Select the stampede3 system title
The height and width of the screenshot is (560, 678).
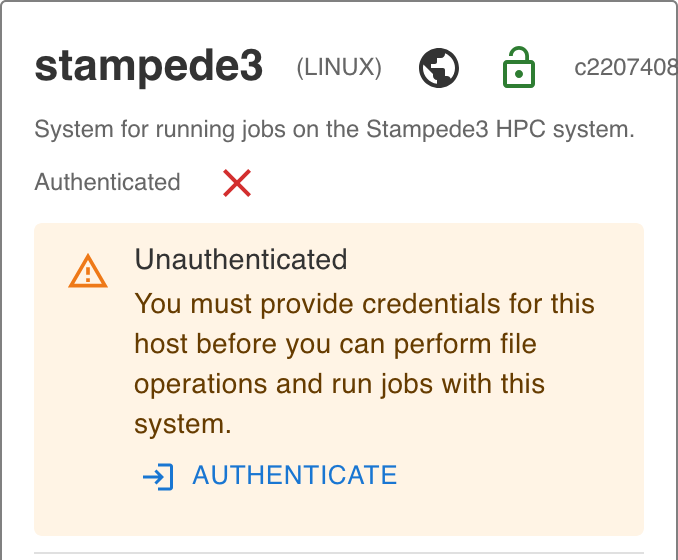(x=149, y=67)
